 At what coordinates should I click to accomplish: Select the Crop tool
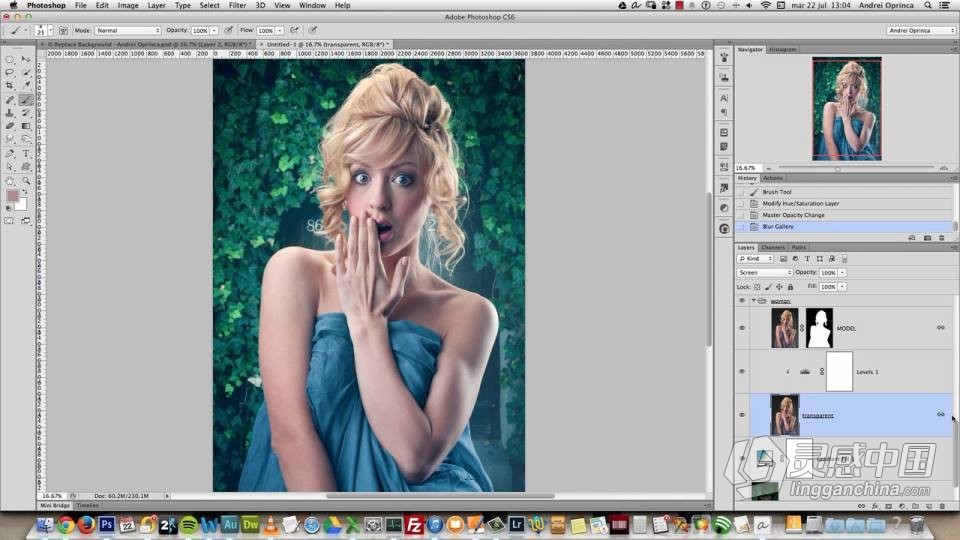(10, 86)
